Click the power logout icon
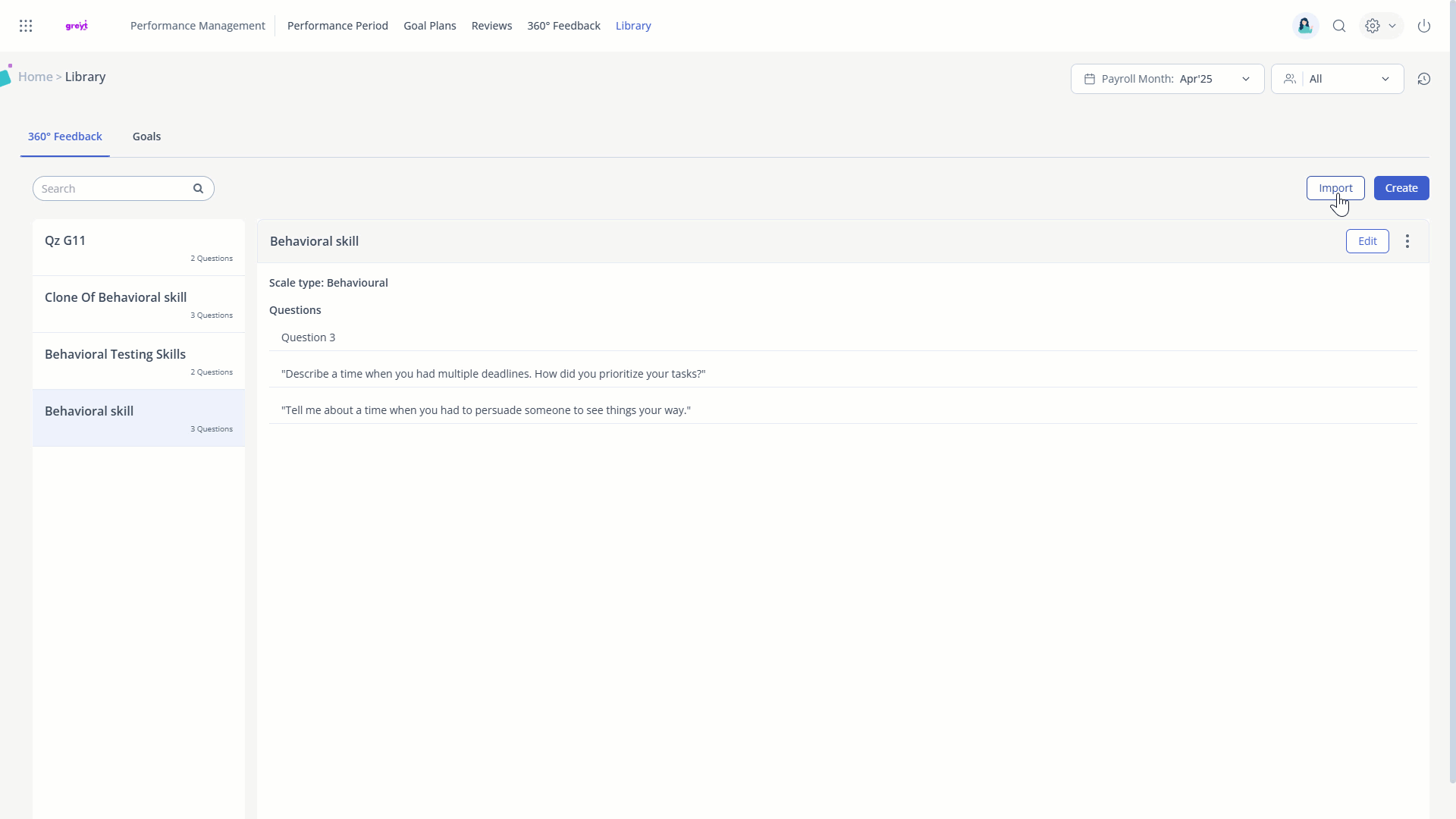This screenshot has width=1456, height=819. click(1424, 26)
